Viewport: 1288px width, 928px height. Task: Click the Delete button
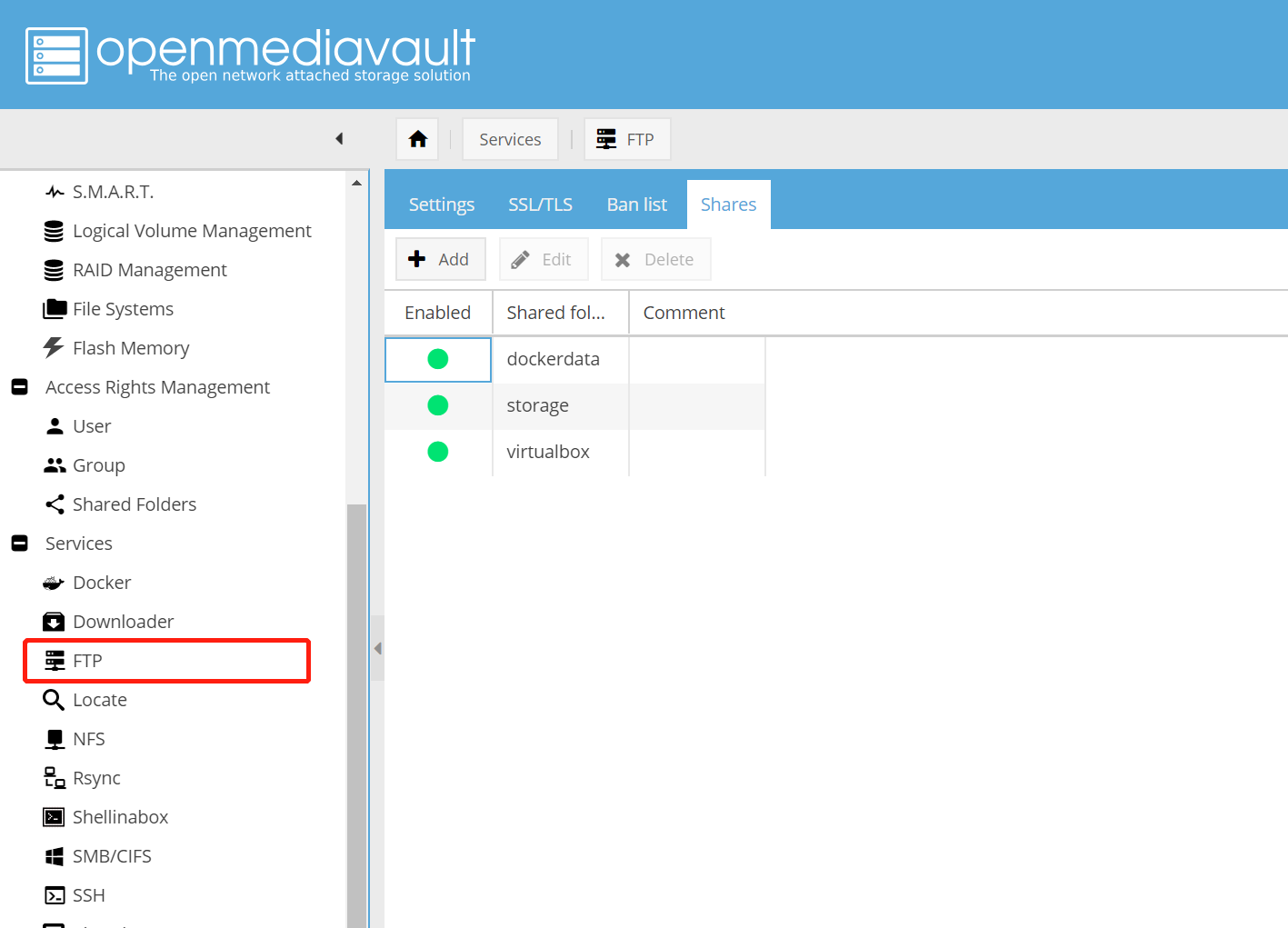pos(655,259)
